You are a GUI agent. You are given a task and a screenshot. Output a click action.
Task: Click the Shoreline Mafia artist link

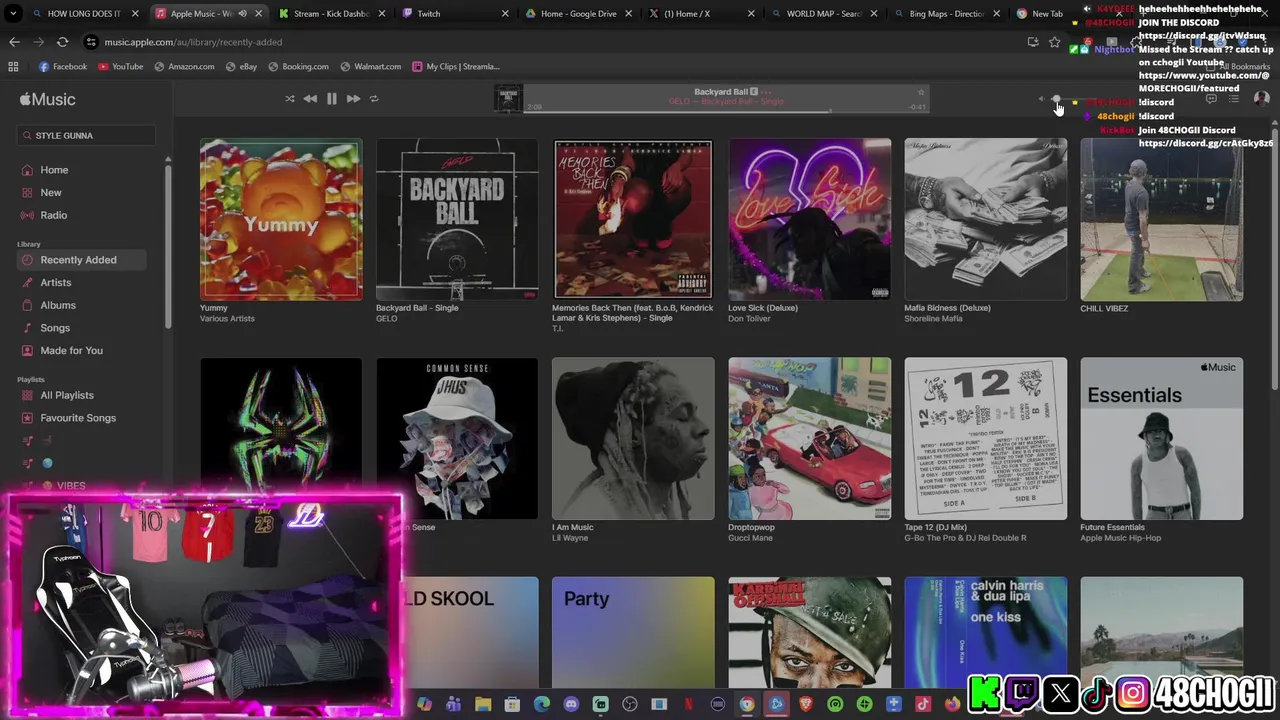click(933, 319)
